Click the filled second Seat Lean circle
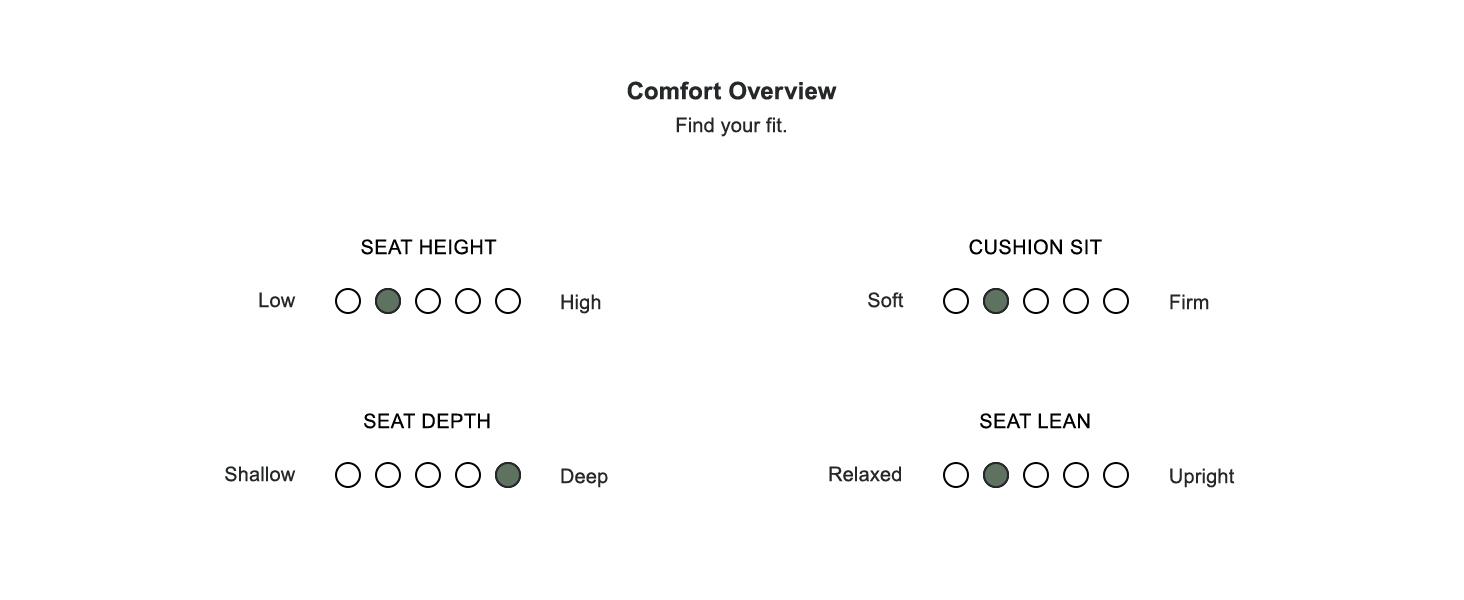The height and width of the screenshot is (600, 1464). 996,475
